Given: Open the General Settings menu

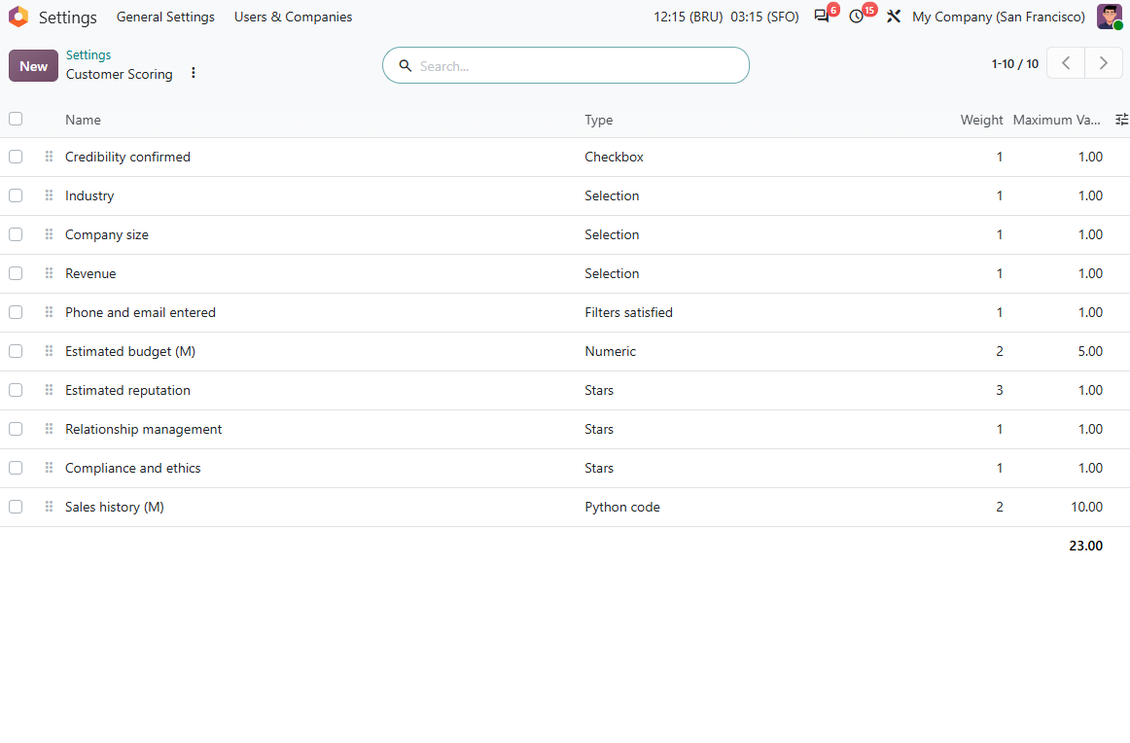Looking at the screenshot, I should coord(166,17).
